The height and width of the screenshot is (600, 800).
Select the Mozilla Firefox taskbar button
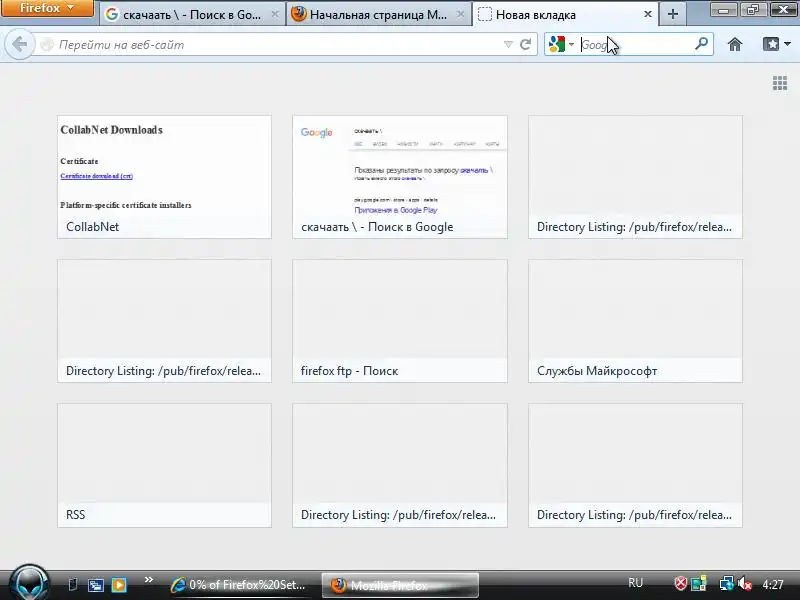point(400,585)
